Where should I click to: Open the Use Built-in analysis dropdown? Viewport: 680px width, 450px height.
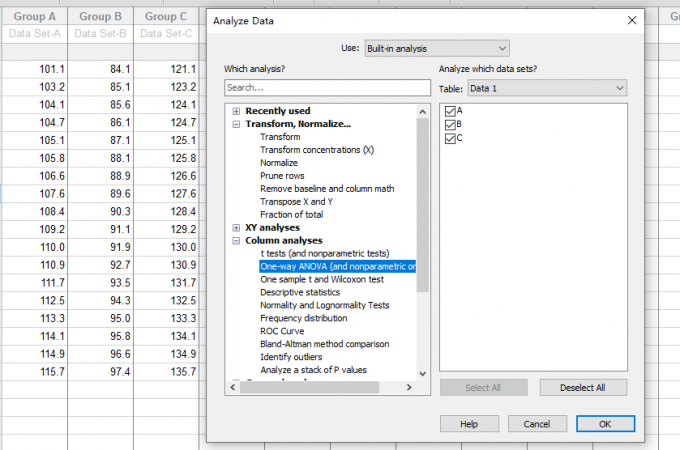tap(437, 49)
